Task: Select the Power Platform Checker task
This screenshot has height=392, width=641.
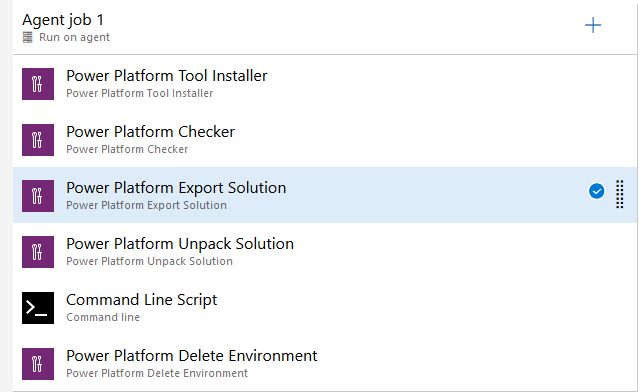Action: tap(325, 140)
